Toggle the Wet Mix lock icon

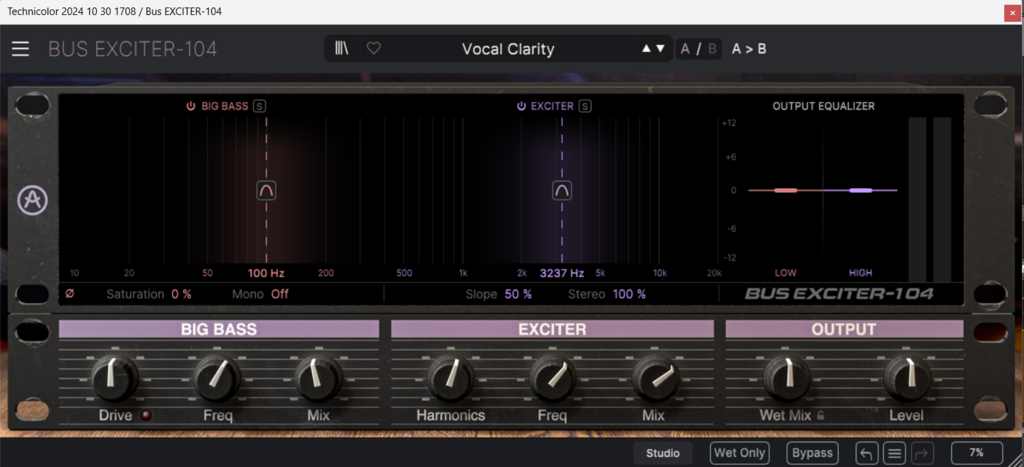pyautogui.click(x=820, y=415)
